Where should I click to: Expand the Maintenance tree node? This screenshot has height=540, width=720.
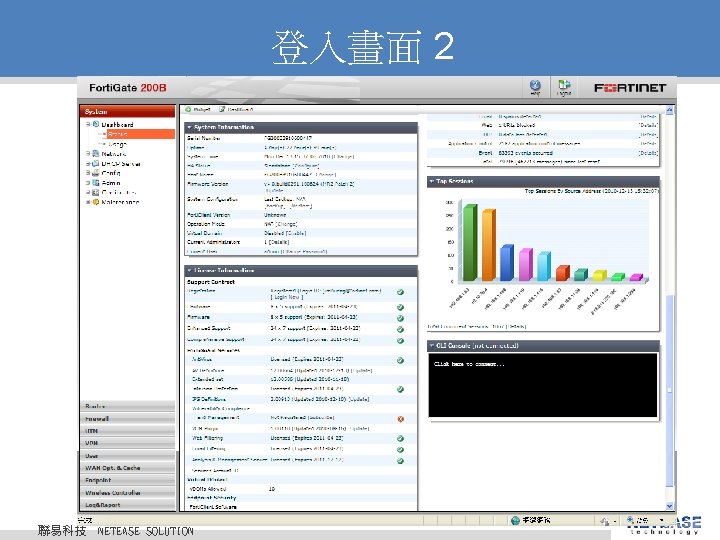tap(88, 202)
